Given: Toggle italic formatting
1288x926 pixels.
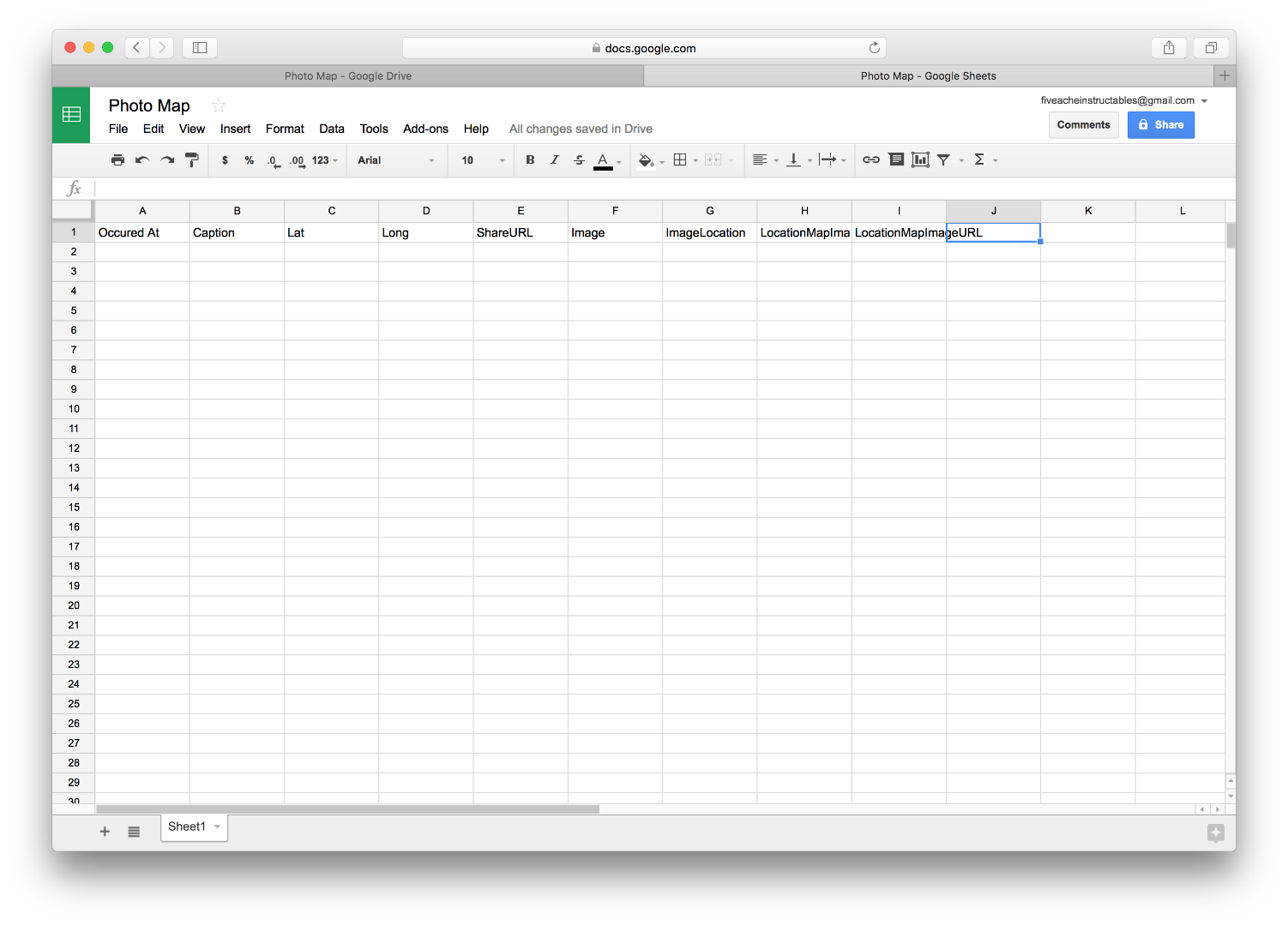Looking at the screenshot, I should (x=555, y=160).
